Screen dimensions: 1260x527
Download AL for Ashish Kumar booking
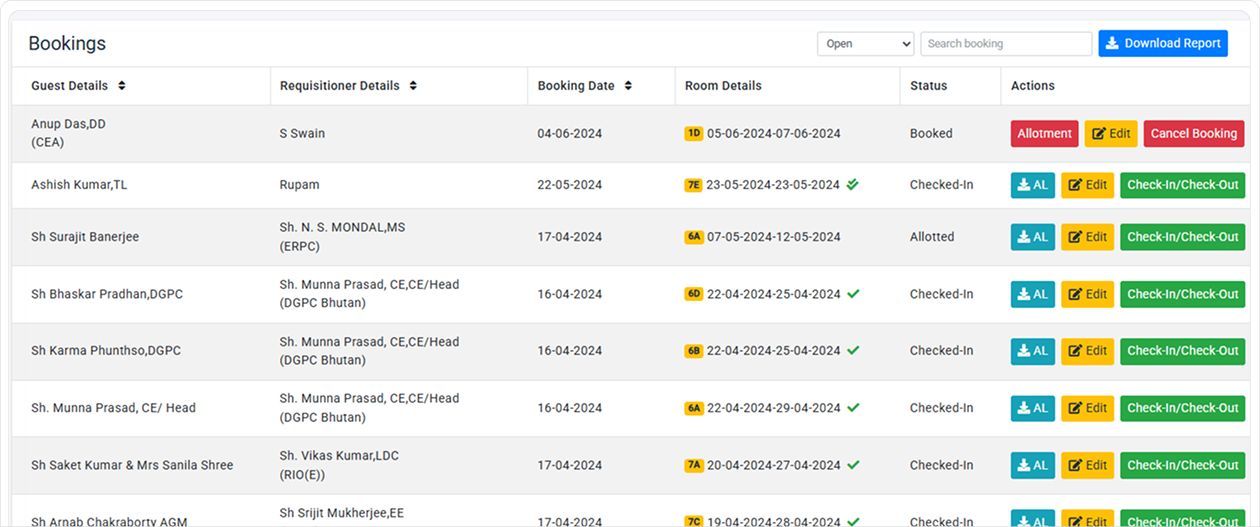[1032, 185]
